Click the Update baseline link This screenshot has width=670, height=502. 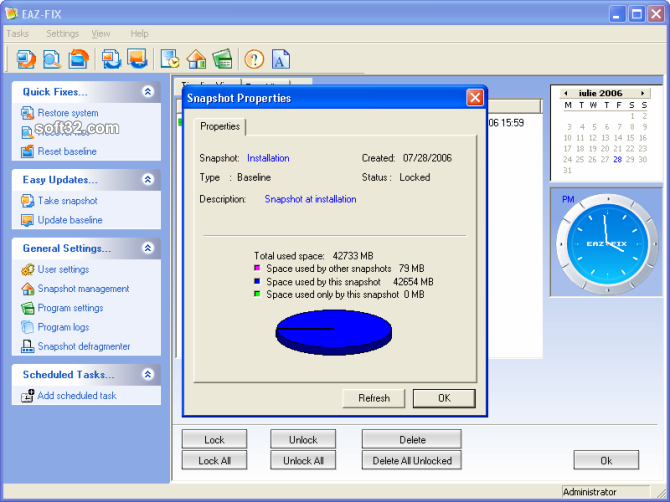(x=70, y=220)
